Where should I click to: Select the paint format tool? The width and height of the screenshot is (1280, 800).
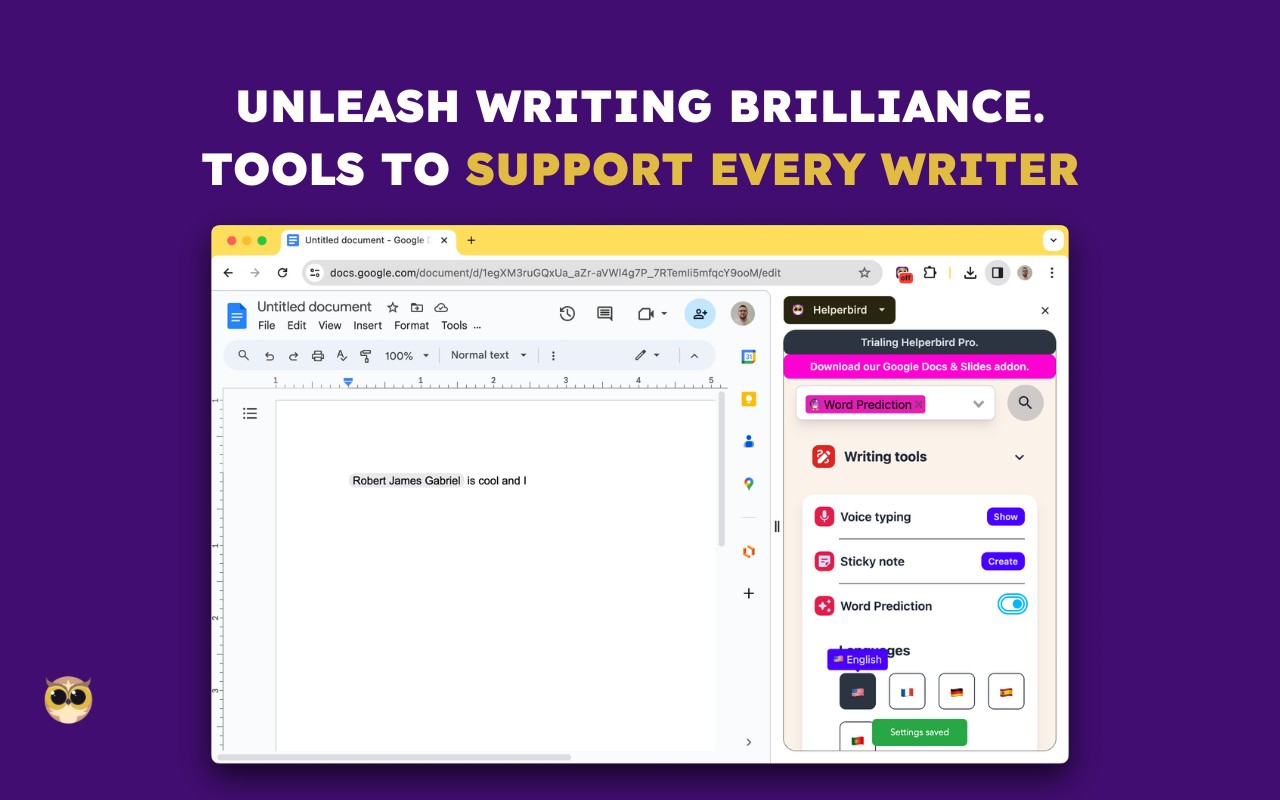tap(366, 356)
